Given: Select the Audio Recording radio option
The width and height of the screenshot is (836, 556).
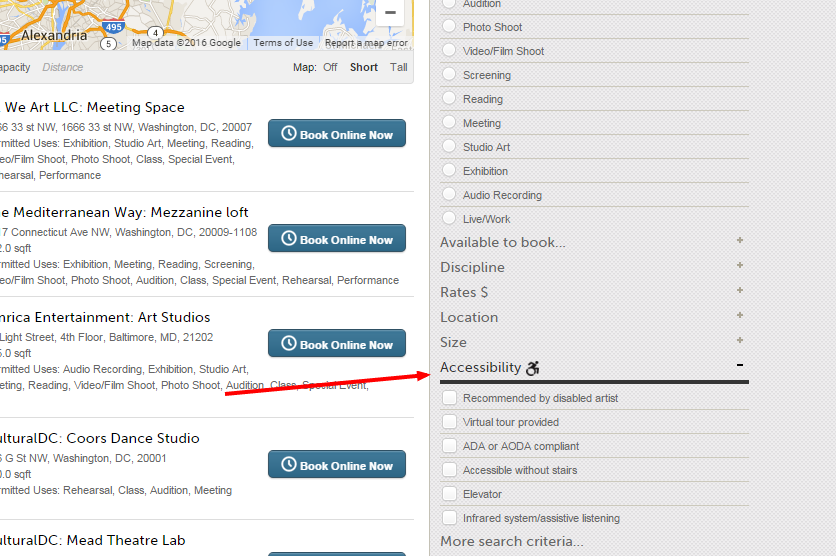Looking at the screenshot, I should [449, 194].
